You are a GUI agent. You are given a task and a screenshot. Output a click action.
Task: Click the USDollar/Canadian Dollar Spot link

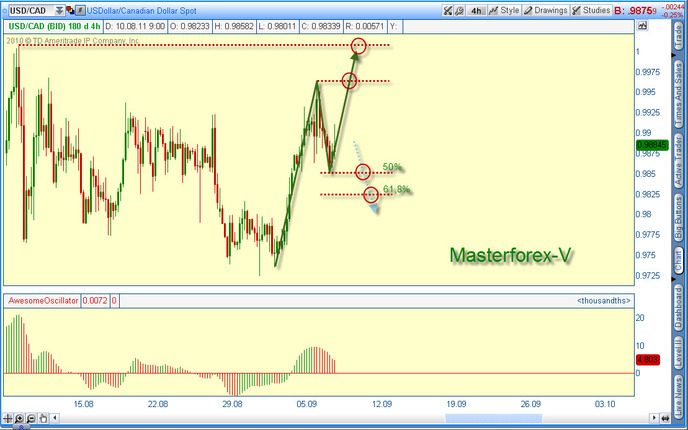pos(141,11)
